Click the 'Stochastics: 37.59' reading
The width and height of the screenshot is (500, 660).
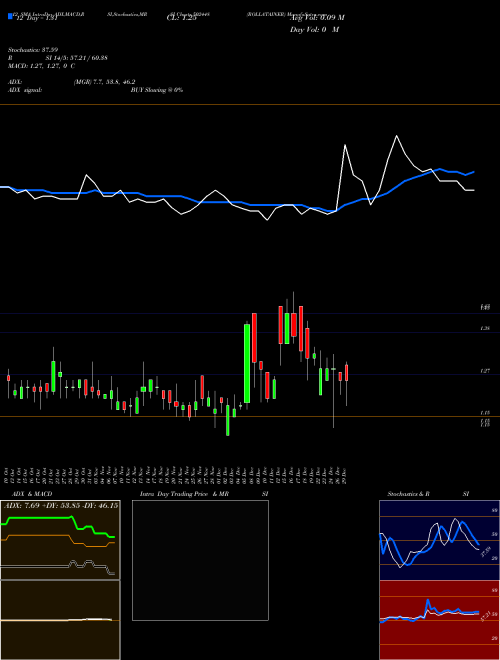[33, 50]
